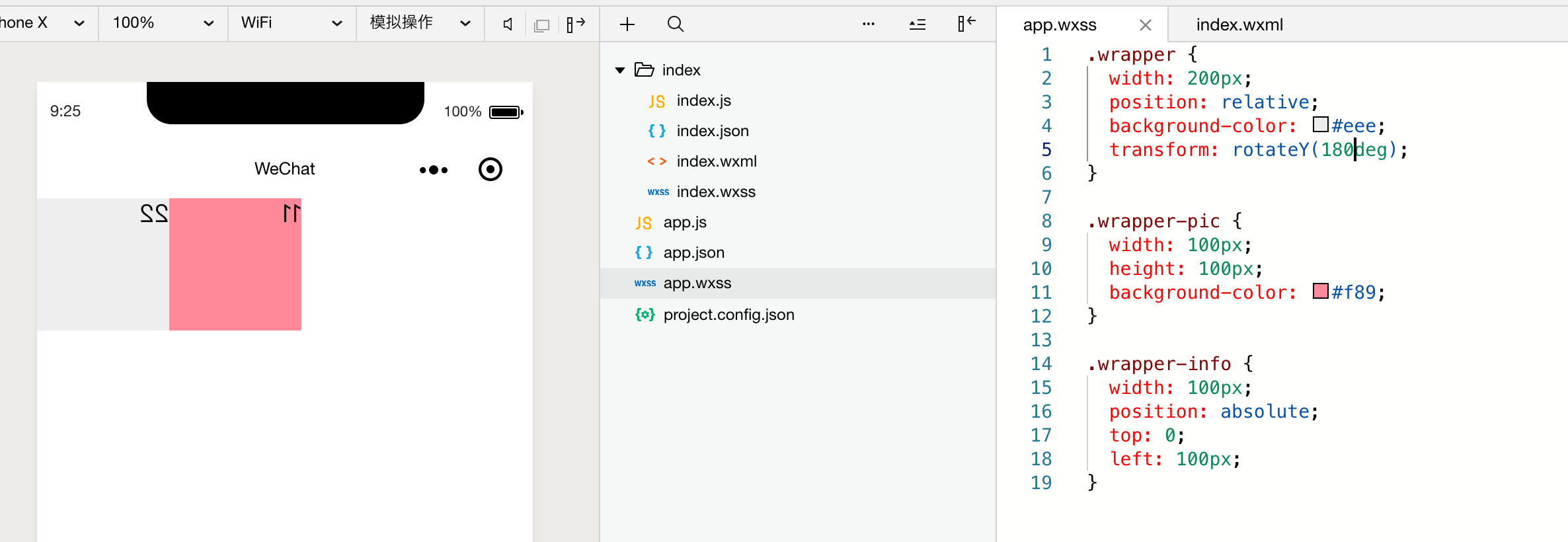Click 'position: relative' on line 3
This screenshot has width=1568, height=542.
[x=1209, y=102]
